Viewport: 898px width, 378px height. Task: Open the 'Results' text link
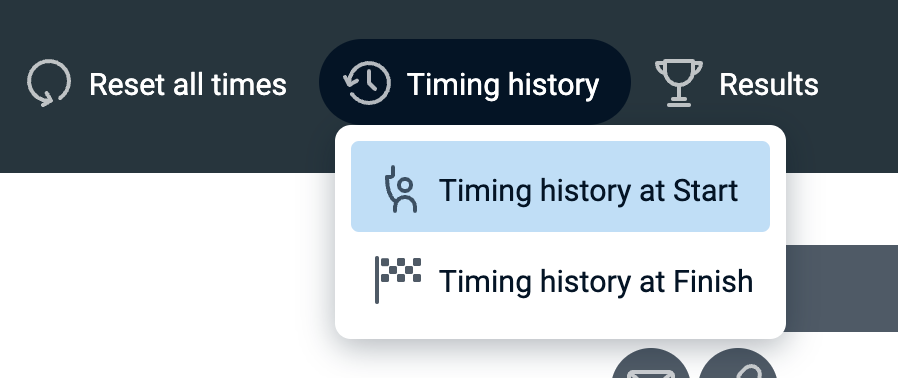point(769,85)
